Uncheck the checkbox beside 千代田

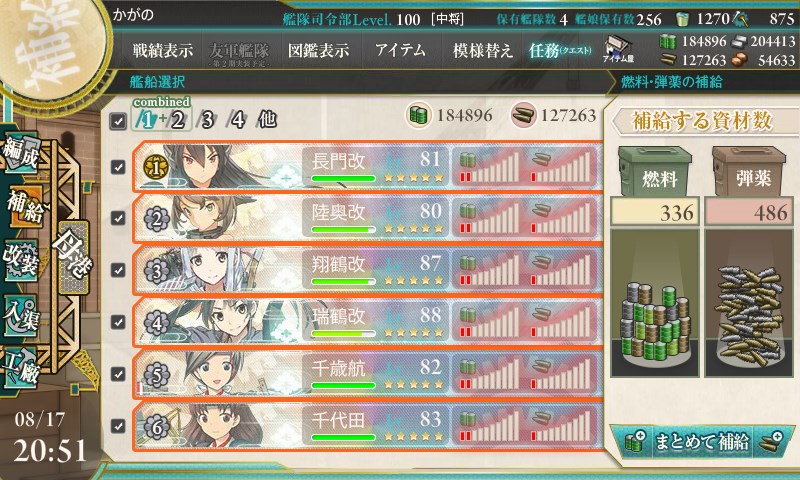click(x=118, y=425)
